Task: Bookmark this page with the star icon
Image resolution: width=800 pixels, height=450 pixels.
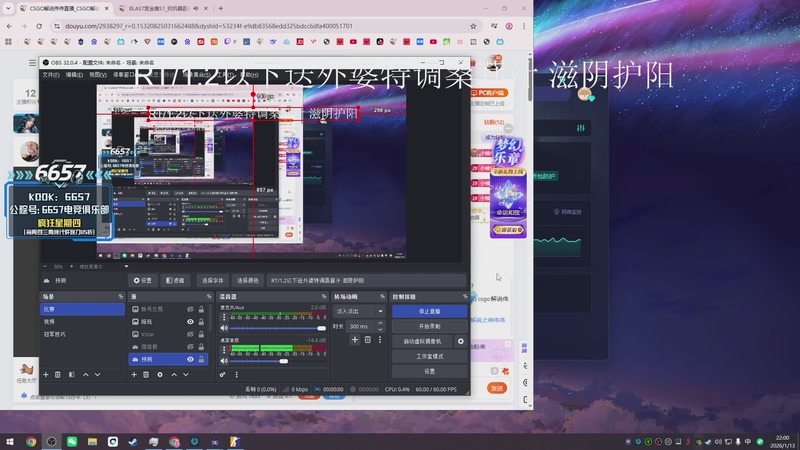Action: pos(473,26)
